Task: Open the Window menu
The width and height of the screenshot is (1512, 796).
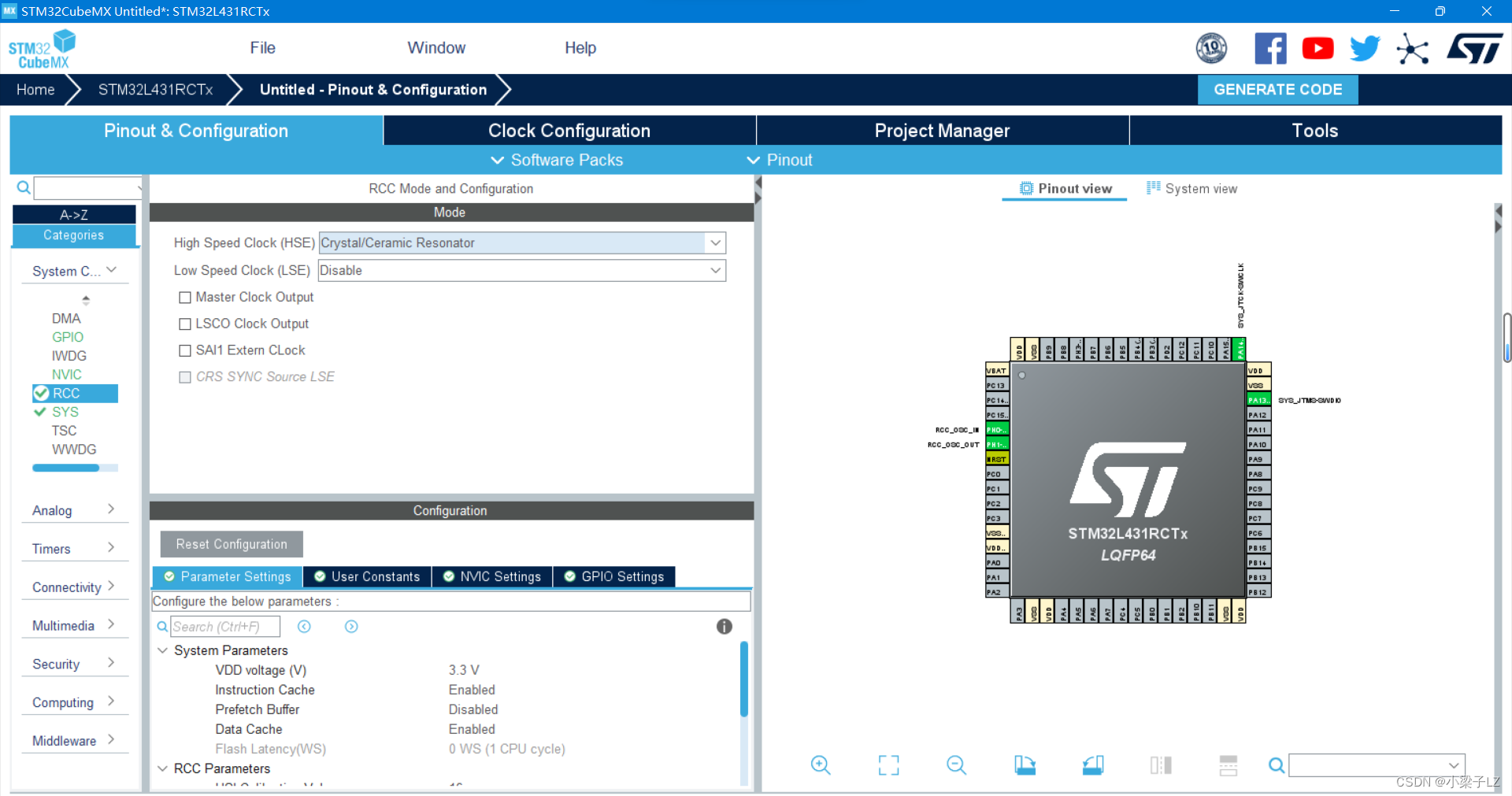Action: tap(436, 48)
